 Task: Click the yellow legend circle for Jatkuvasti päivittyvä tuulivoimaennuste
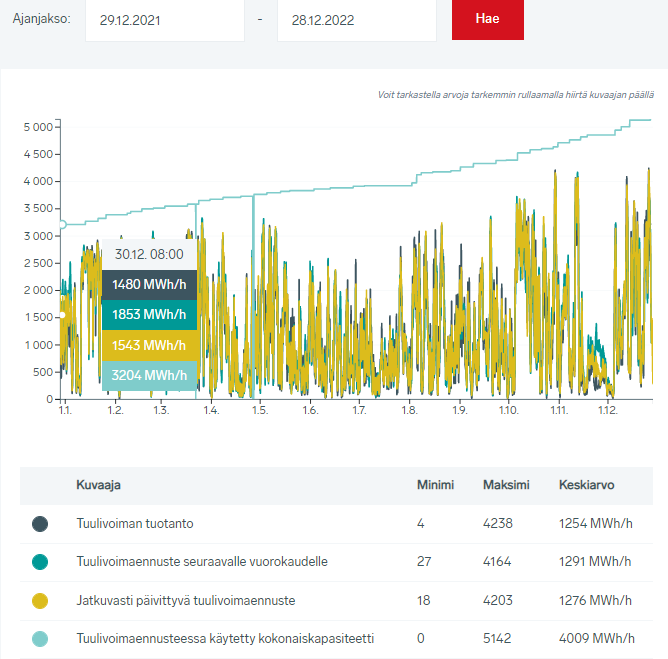click(x=40, y=600)
